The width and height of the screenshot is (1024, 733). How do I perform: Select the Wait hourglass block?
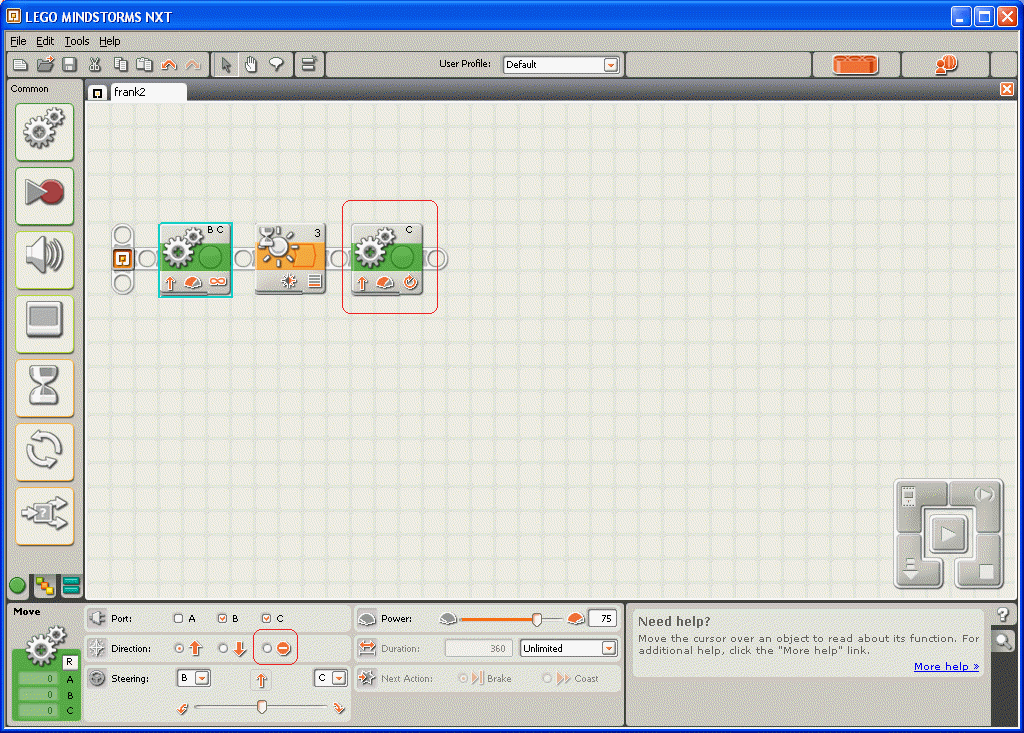click(x=44, y=386)
